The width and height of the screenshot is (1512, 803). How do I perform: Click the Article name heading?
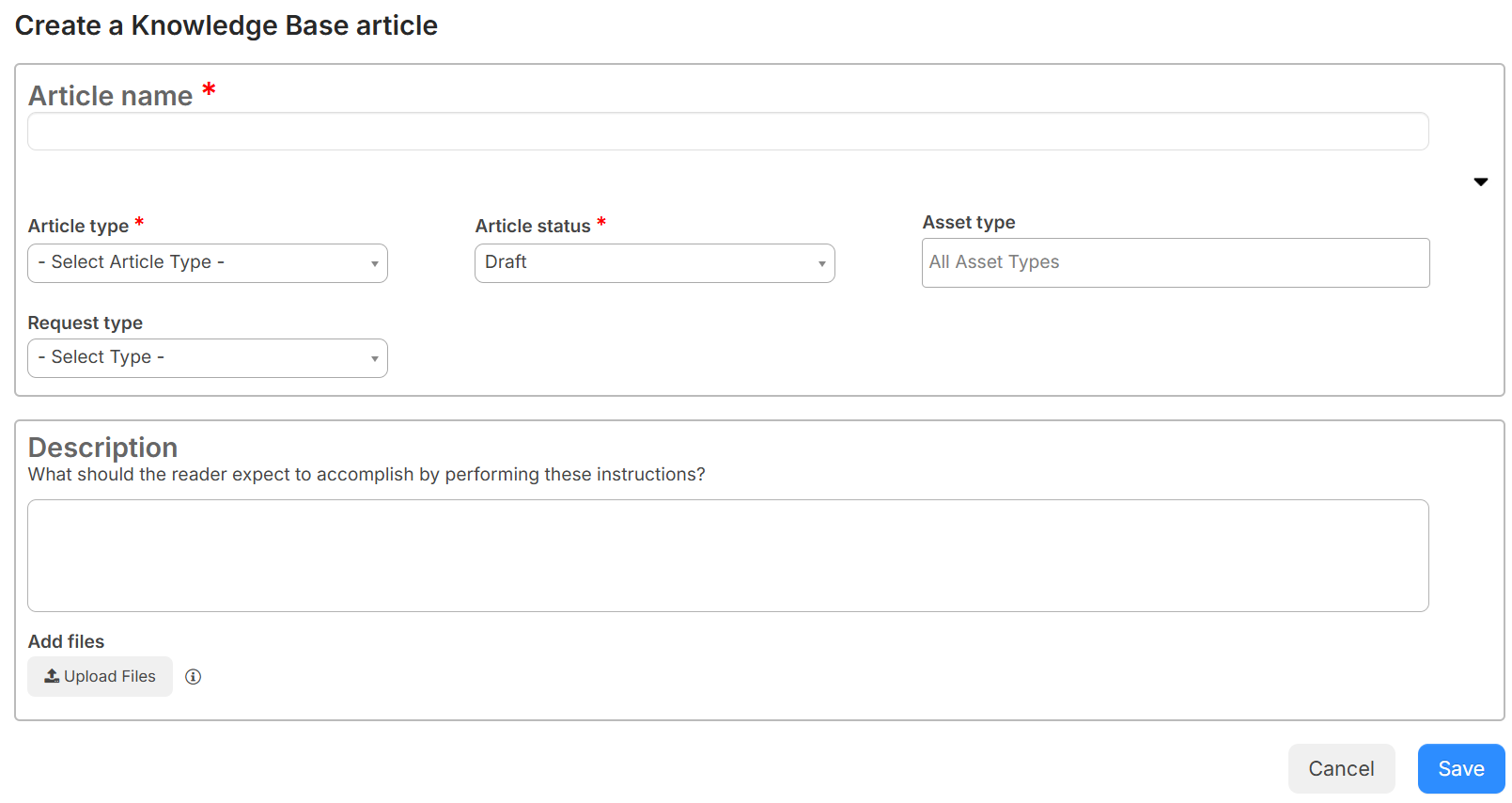110,96
